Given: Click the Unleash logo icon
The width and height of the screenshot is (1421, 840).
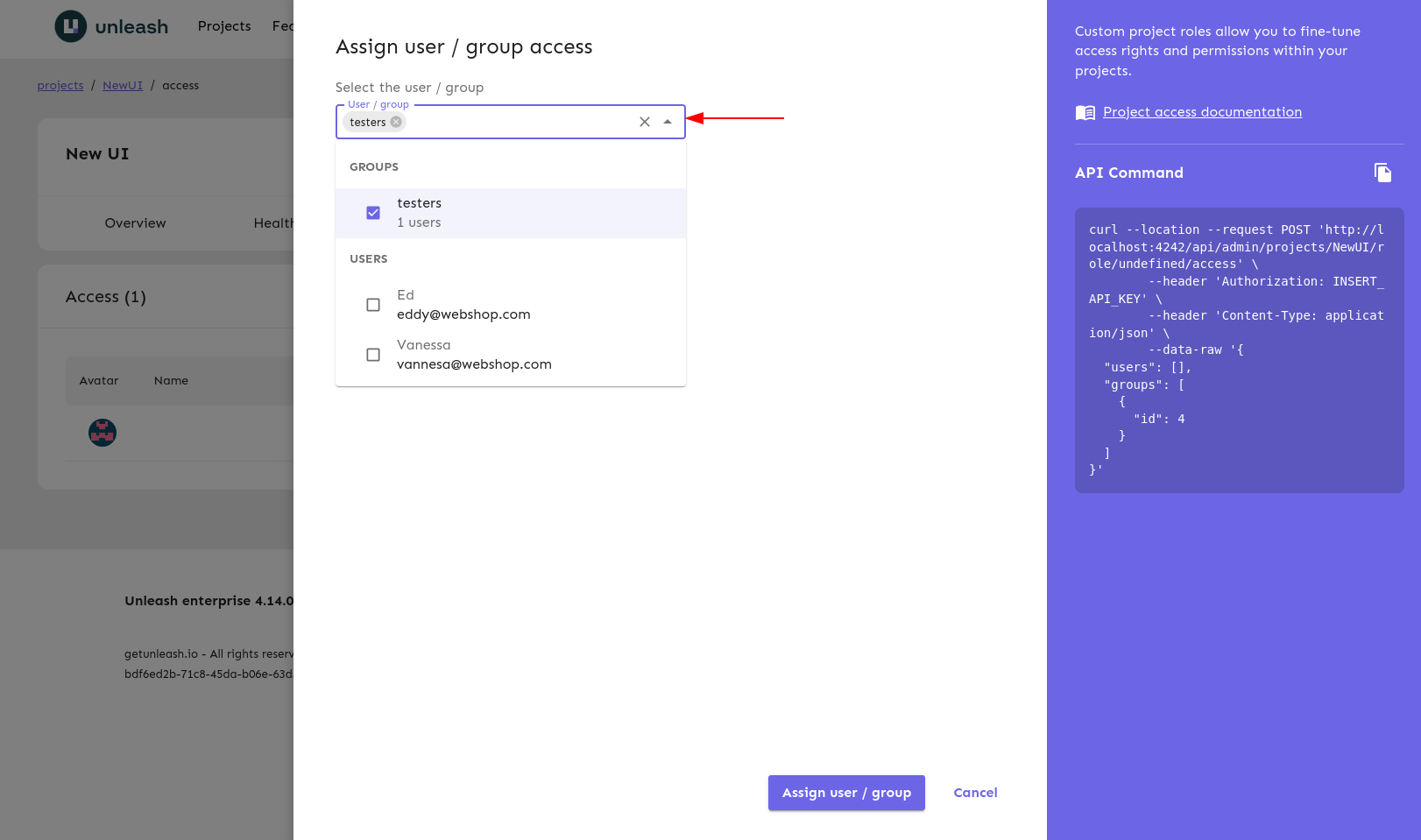Looking at the screenshot, I should (71, 26).
